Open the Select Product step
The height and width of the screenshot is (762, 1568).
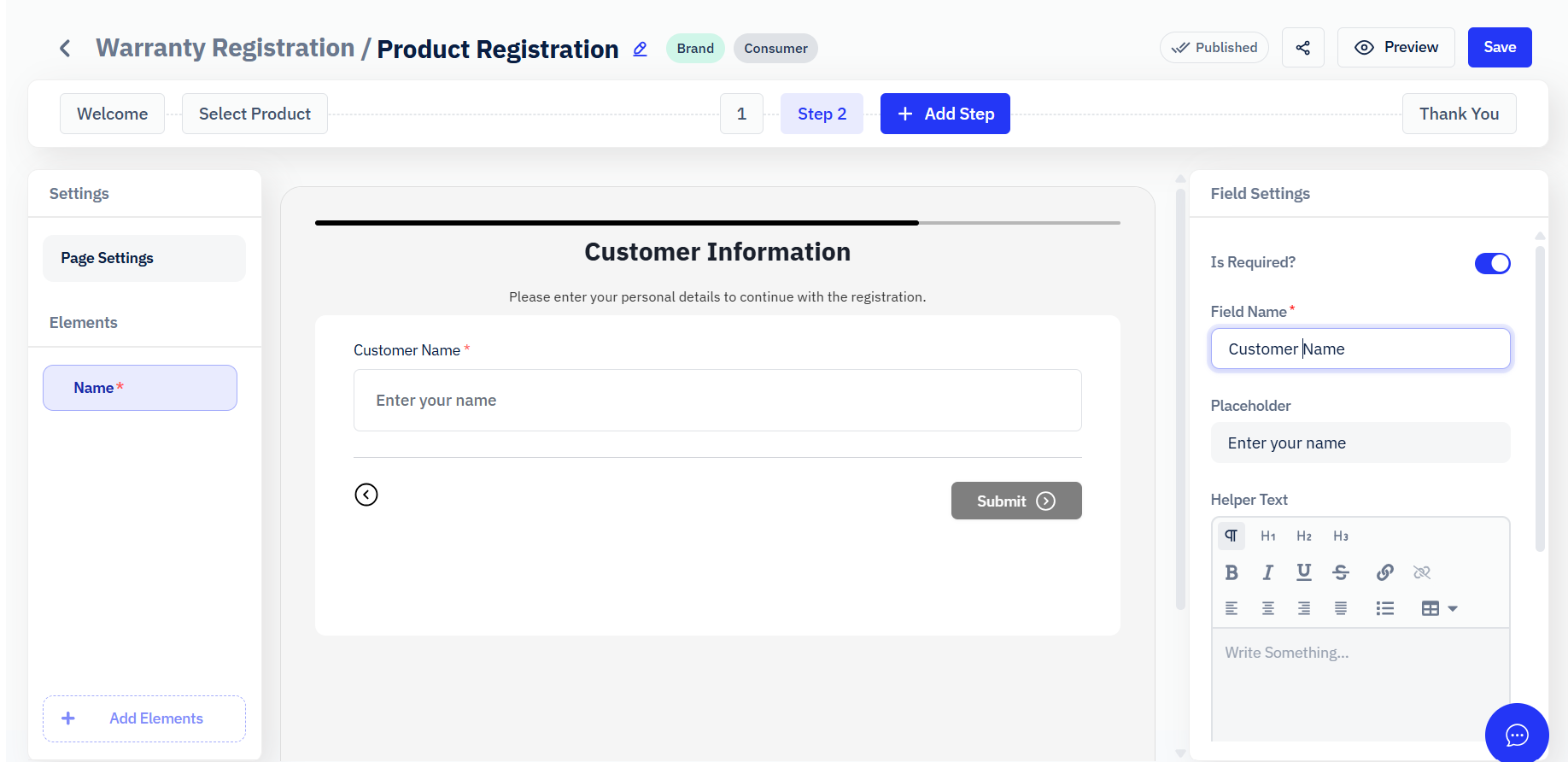(255, 114)
